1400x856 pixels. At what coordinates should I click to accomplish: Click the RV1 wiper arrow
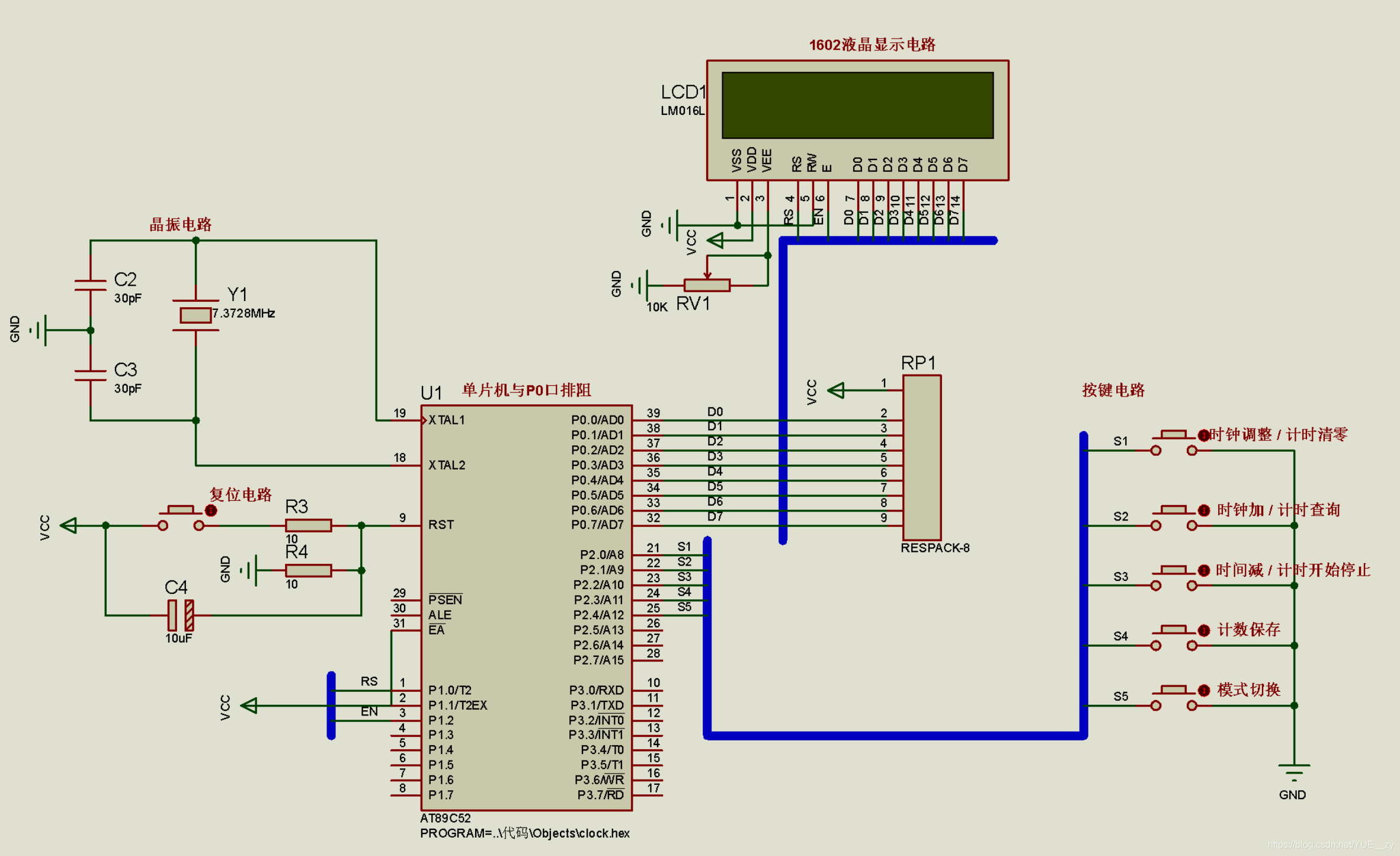707,268
